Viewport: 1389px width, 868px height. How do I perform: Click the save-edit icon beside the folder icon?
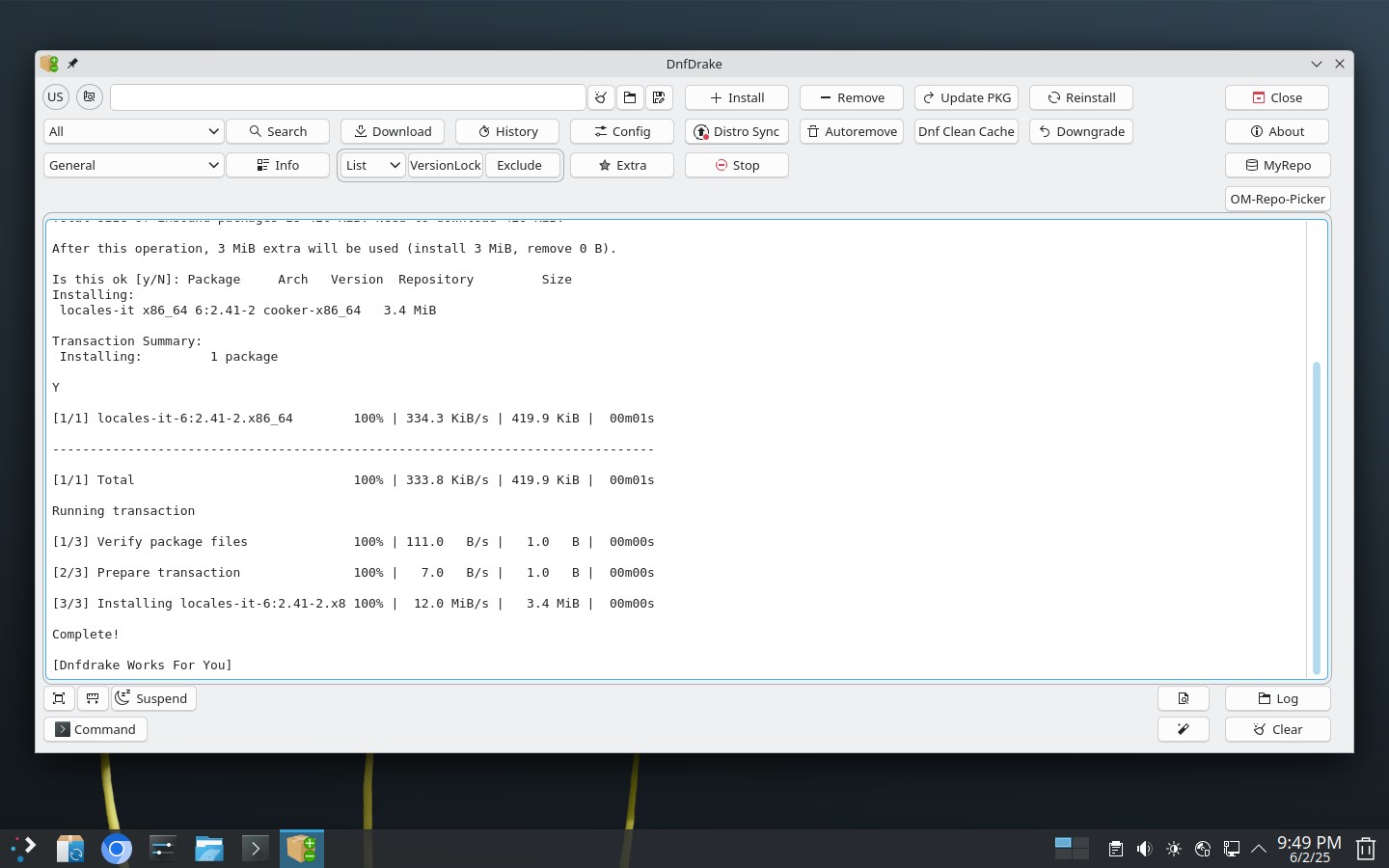[x=659, y=97]
